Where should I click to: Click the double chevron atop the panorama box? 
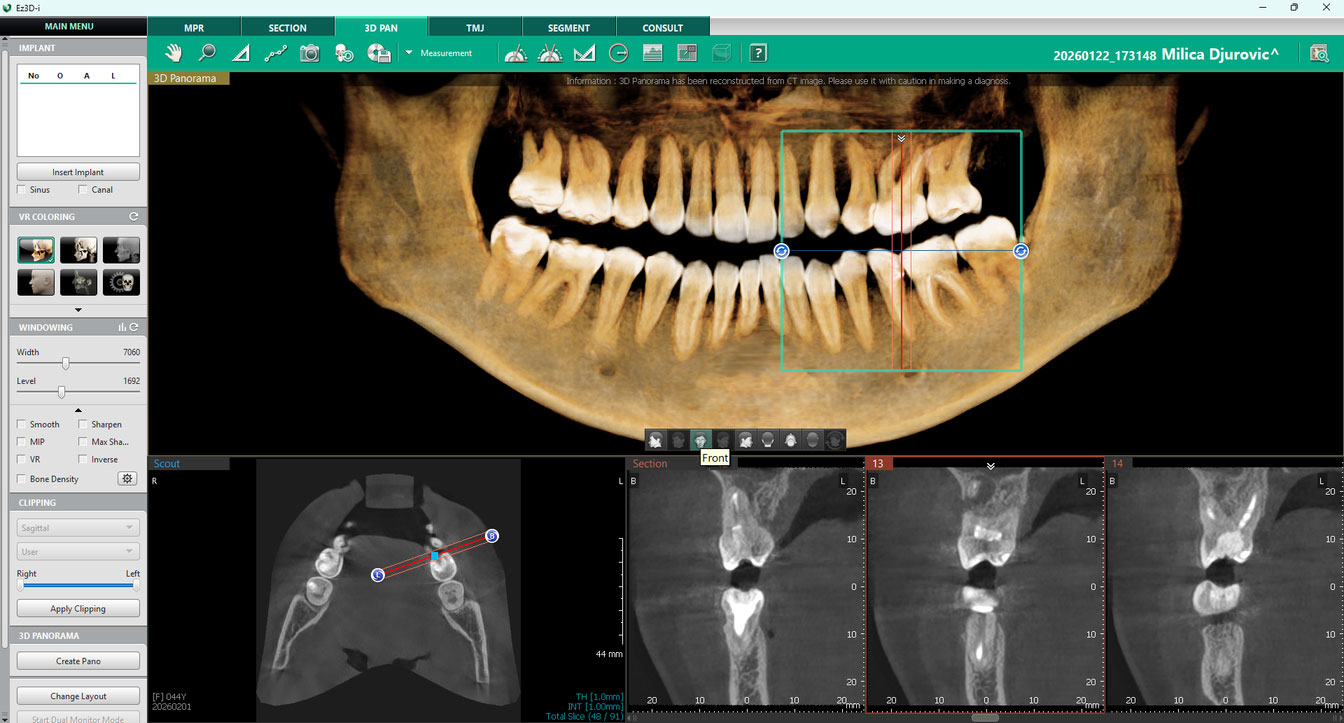[x=901, y=139]
